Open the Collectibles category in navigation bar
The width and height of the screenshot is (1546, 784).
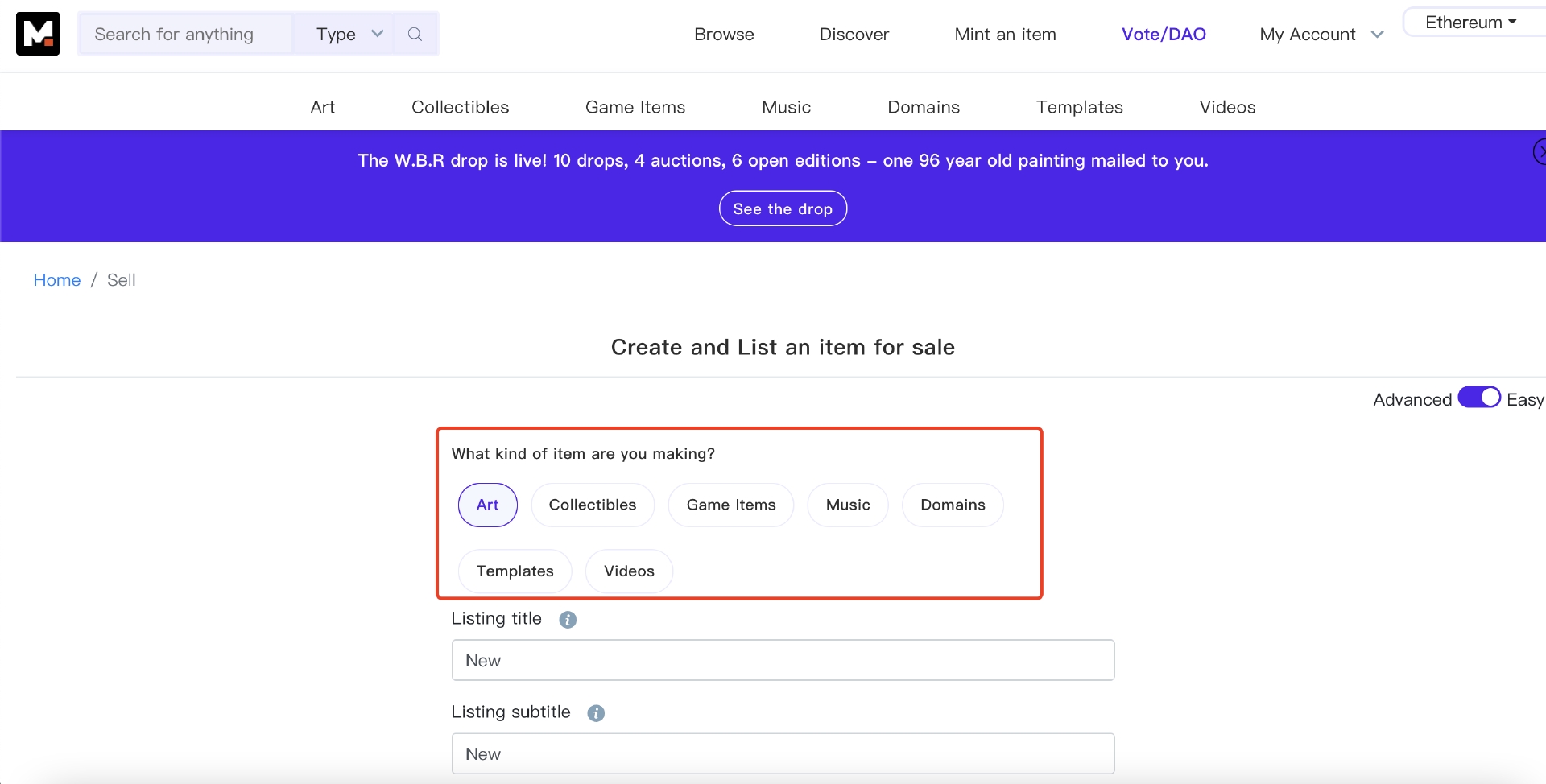click(460, 107)
